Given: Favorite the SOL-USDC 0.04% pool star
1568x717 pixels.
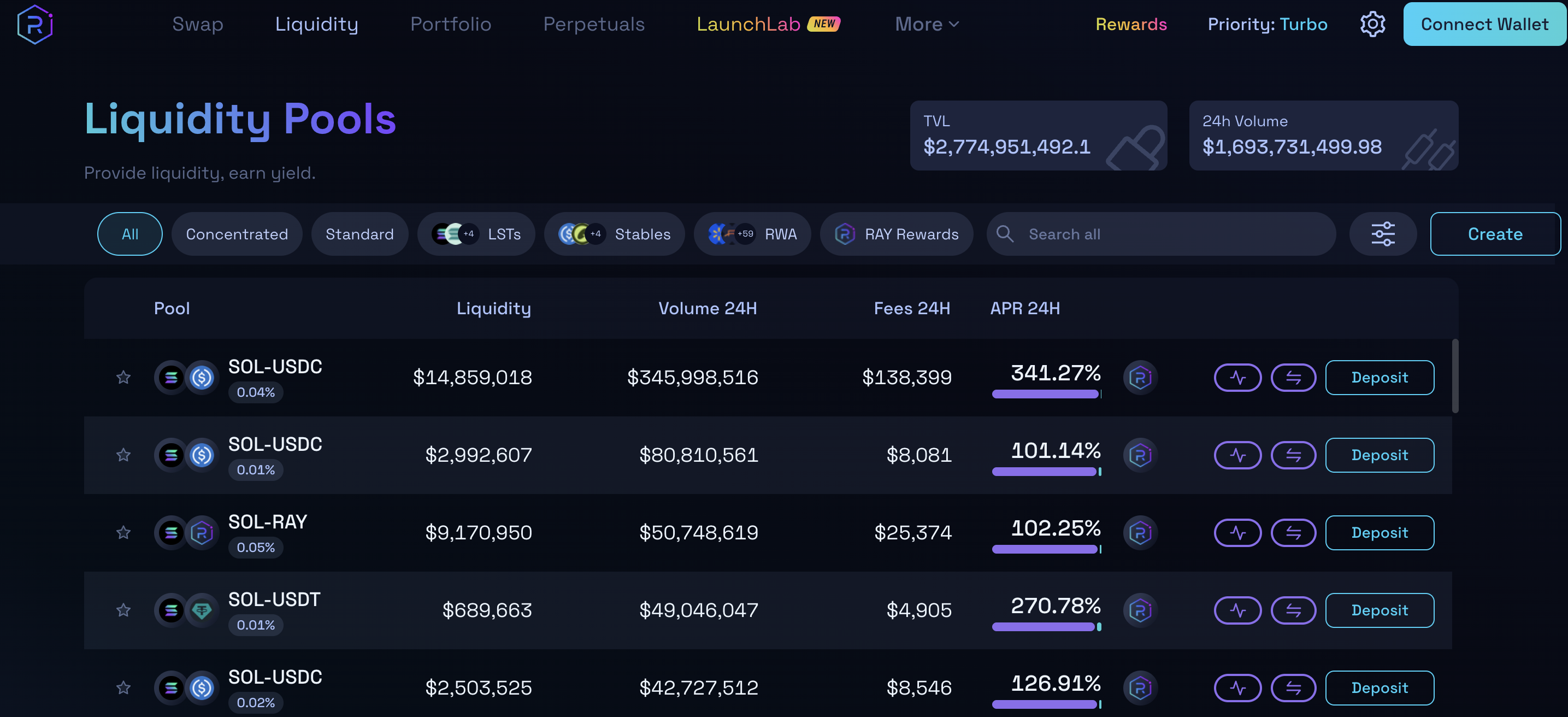Looking at the screenshot, I should click(x=123, y=378).
